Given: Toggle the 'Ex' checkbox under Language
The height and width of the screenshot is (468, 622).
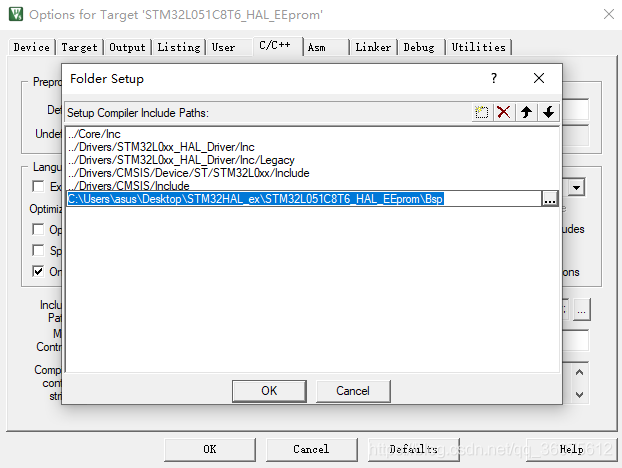Looking at the screenshot, I should tap(38, 186).
